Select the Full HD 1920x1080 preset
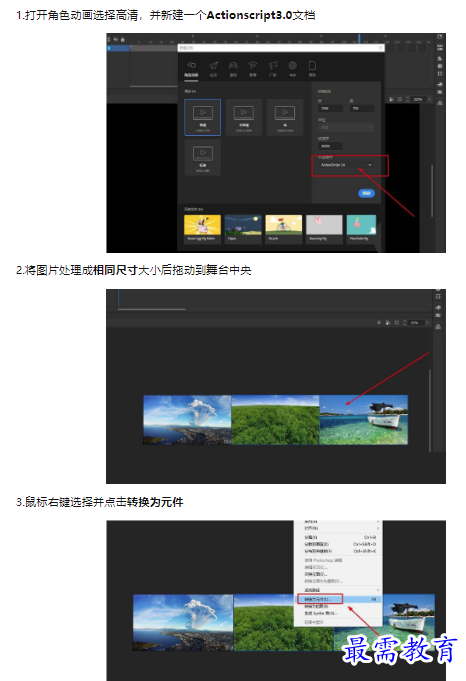Screen dimensions: 466x681 click(x=244, y=117)
